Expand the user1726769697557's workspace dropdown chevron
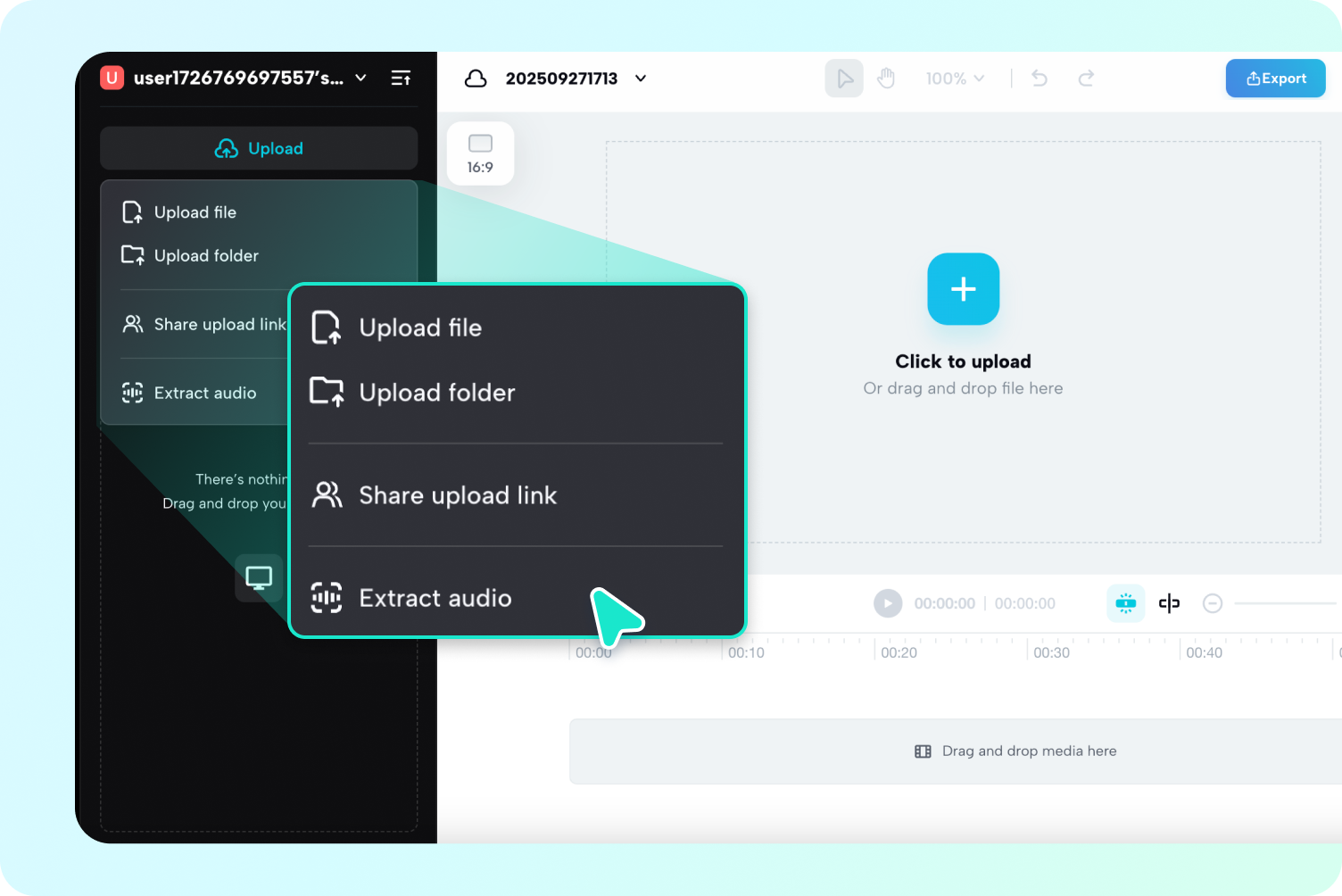1342x896 pixels. click(x=360, y=78)
